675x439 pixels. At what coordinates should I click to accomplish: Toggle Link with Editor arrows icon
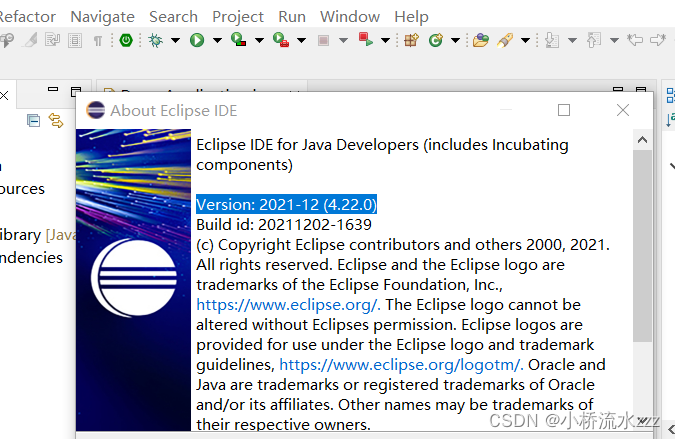click(x=56, y=121)
